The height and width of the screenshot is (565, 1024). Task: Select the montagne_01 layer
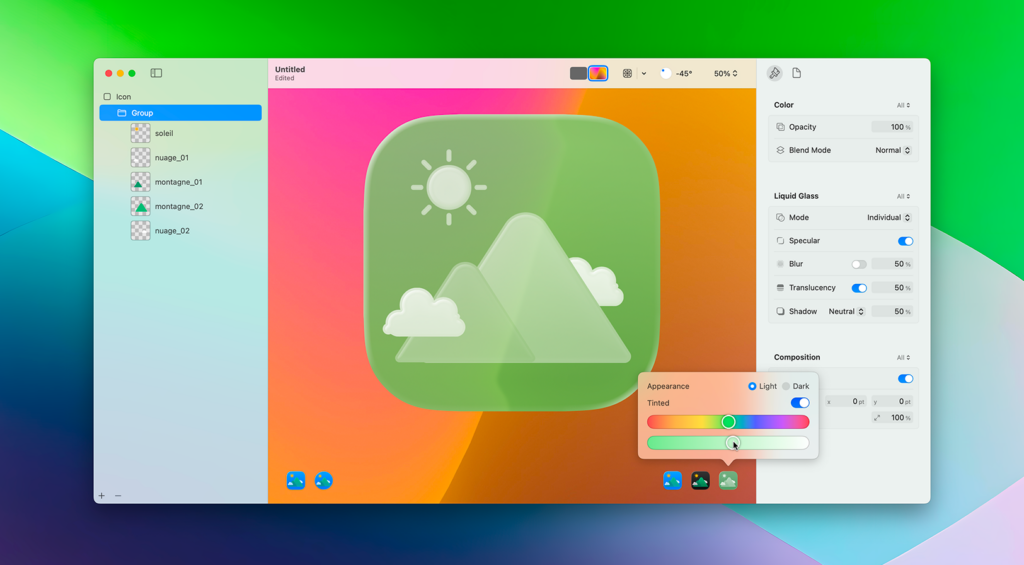(178, 182)
